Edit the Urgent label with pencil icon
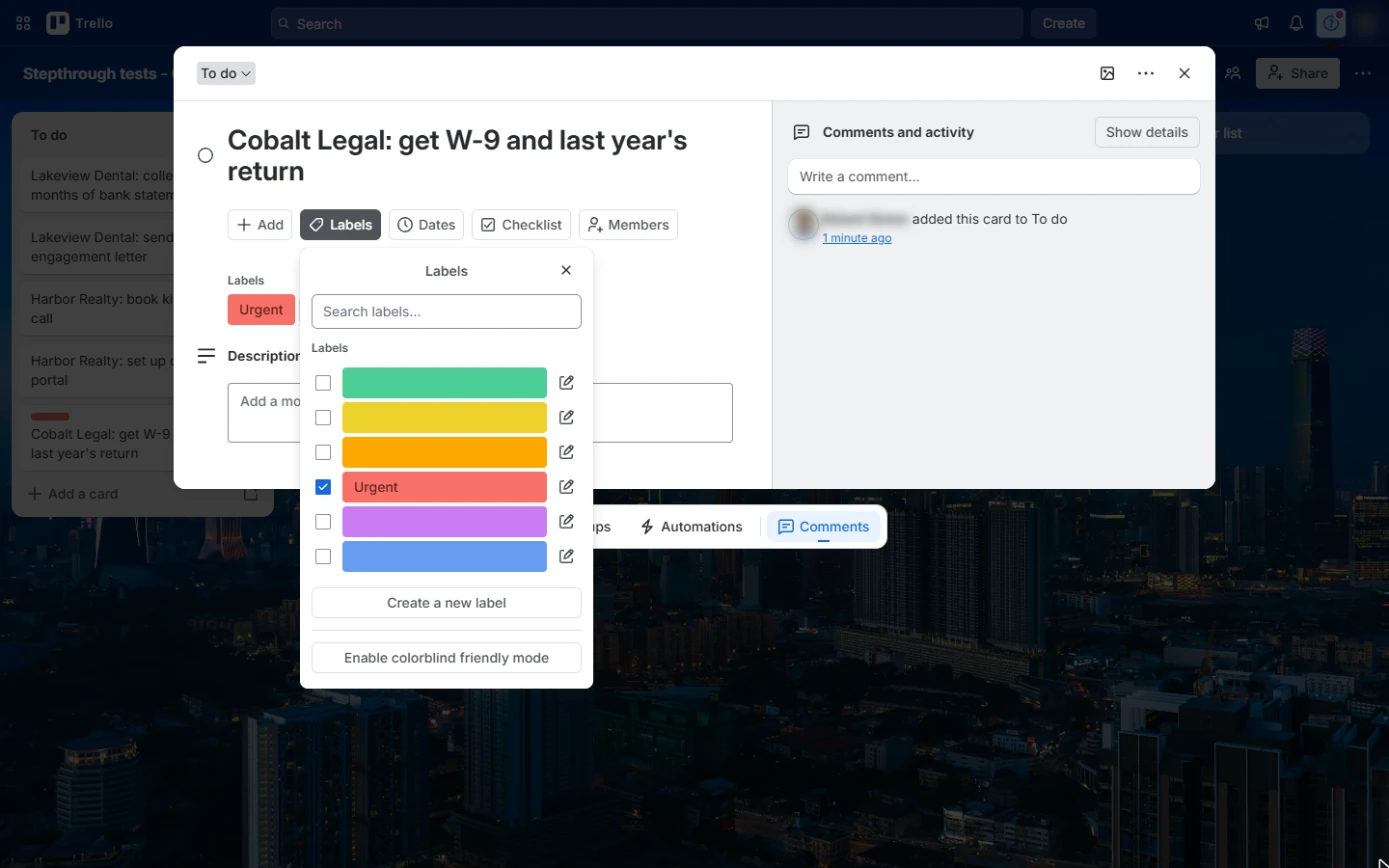Image resolution: width=1389 pixels, height=868 pixels. pyautogui.click(x=566, y=487)
